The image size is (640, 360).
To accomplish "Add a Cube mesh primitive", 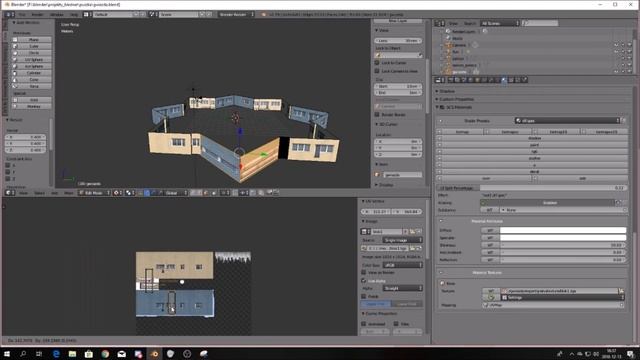I will (x=33, y=46).
